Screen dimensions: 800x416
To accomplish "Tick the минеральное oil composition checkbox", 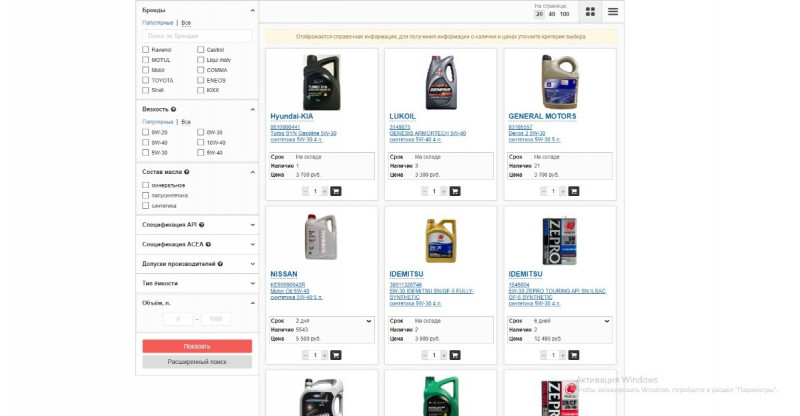I will (146, 185).
